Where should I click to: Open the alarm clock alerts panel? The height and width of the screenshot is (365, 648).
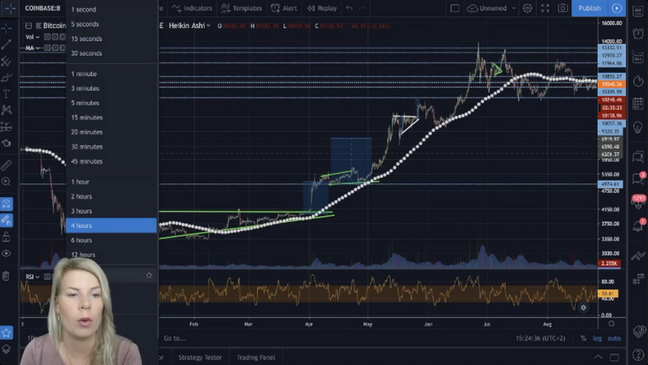click(x=638, y=34)
